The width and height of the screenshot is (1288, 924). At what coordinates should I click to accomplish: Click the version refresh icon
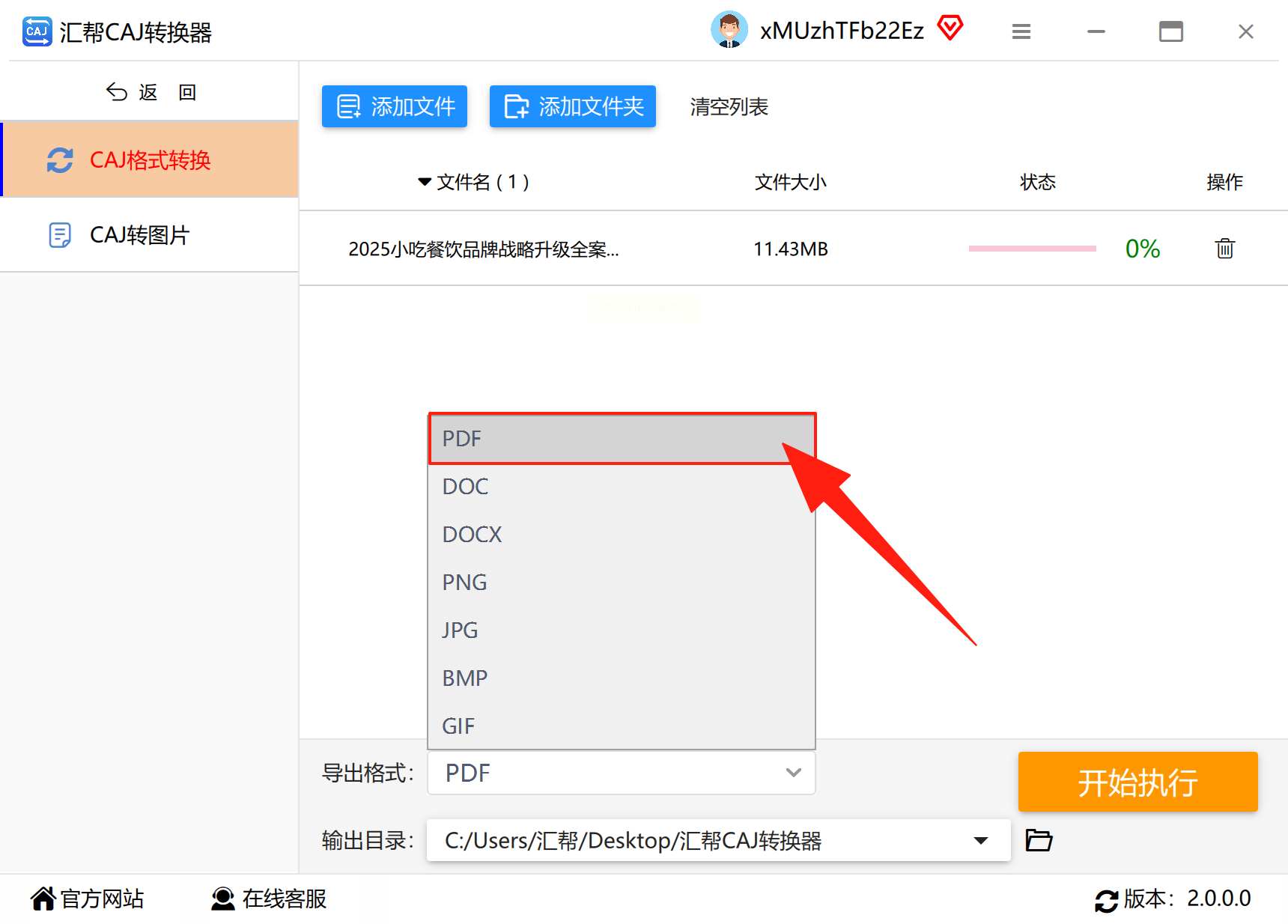[x=1106, y=900]
